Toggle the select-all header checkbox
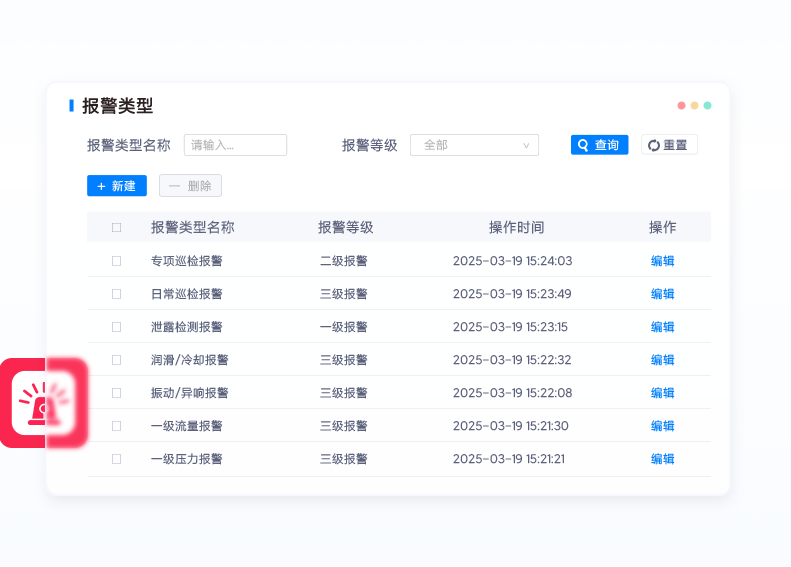 point(117,227)
